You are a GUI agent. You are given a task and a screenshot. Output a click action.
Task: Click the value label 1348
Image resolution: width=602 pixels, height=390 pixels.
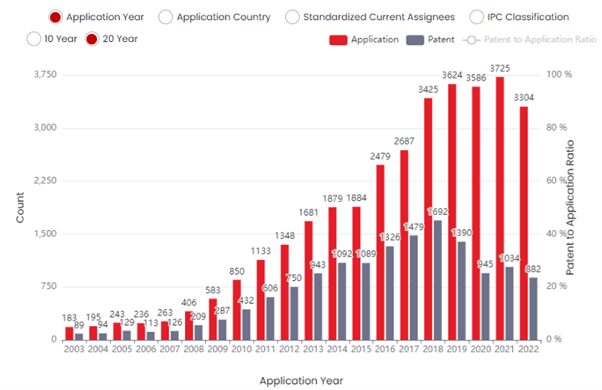(x=284, y=236)
